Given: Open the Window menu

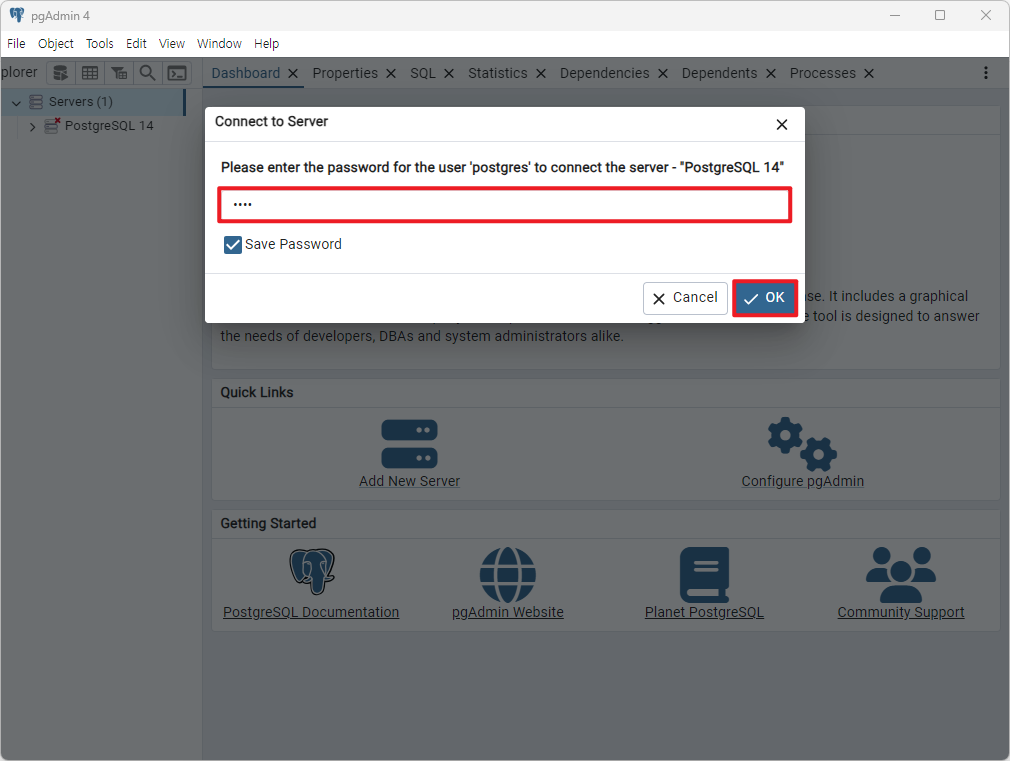Looking at the screenshot, I should pos(219,44).
